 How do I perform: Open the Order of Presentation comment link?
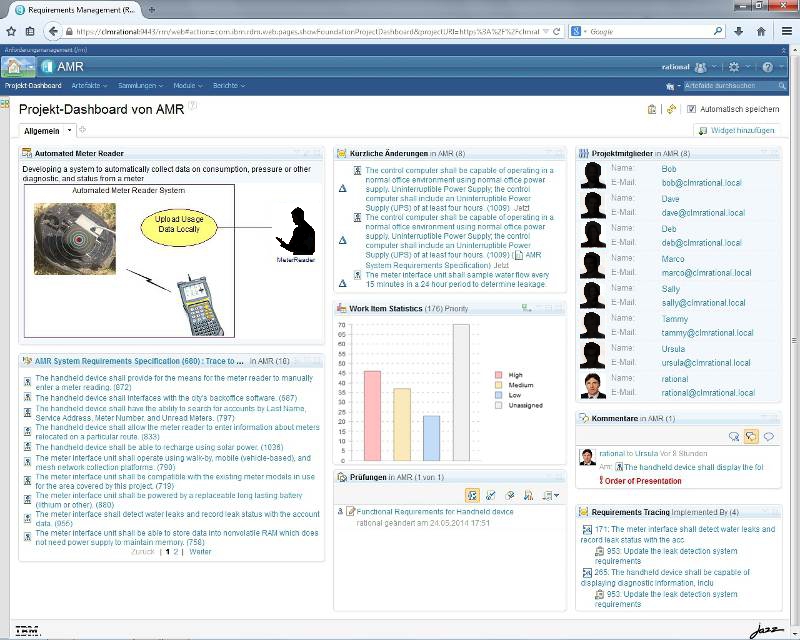[x=643, y=481]
